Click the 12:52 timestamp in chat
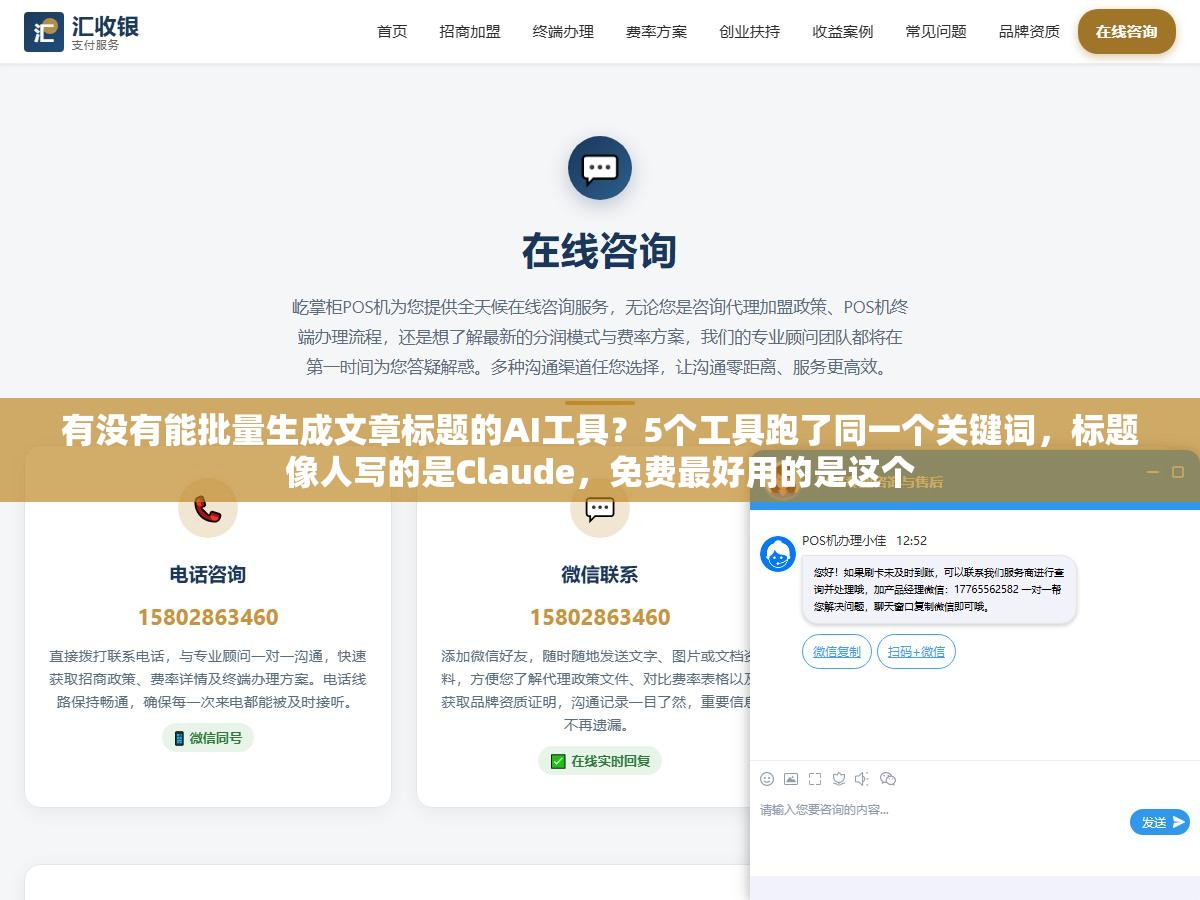The image size is (1200, 900). pyautogui.click(x=911, y=541)
